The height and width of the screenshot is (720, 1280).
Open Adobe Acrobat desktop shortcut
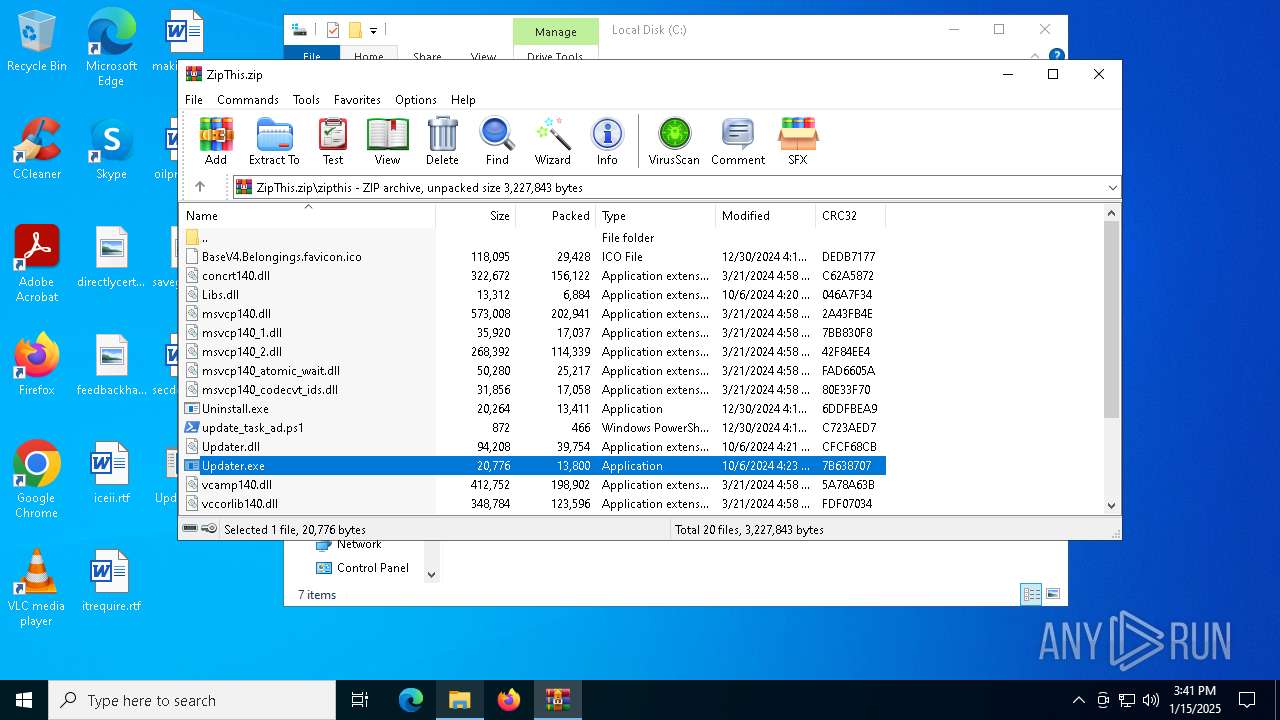pos(37,263)
